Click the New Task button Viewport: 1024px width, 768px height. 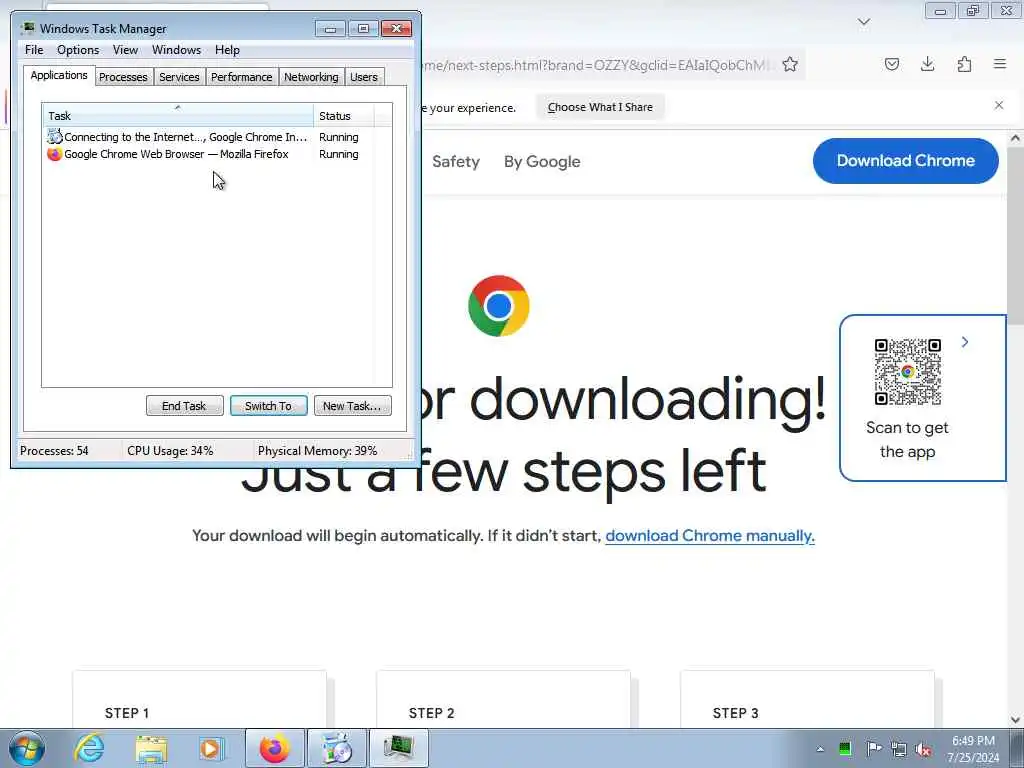tap(352, 406)
